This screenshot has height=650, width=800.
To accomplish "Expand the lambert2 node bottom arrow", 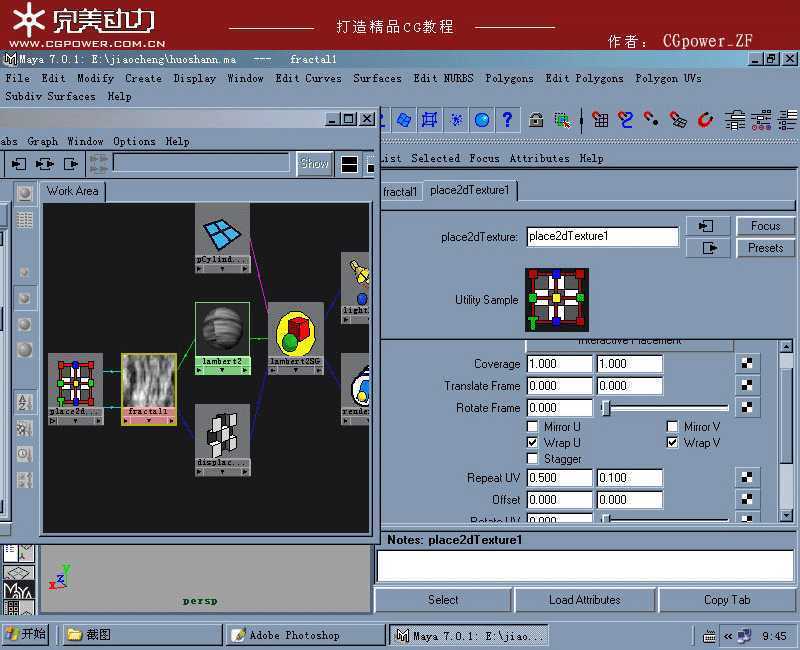I will tap(222, 370).
